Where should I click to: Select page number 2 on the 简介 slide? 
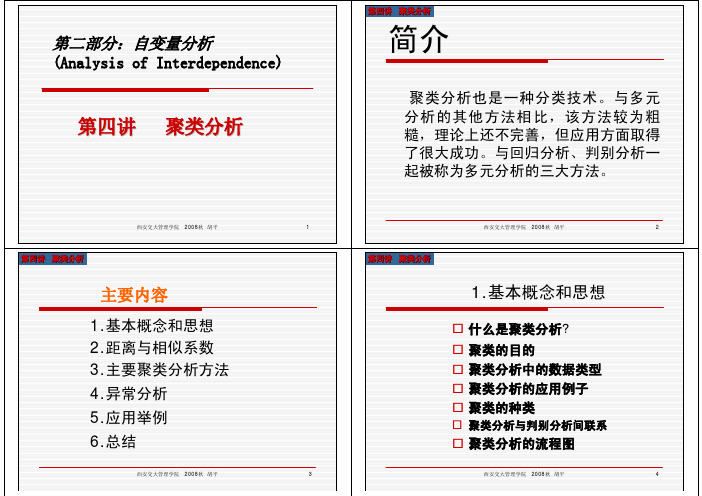click(657, 227)
